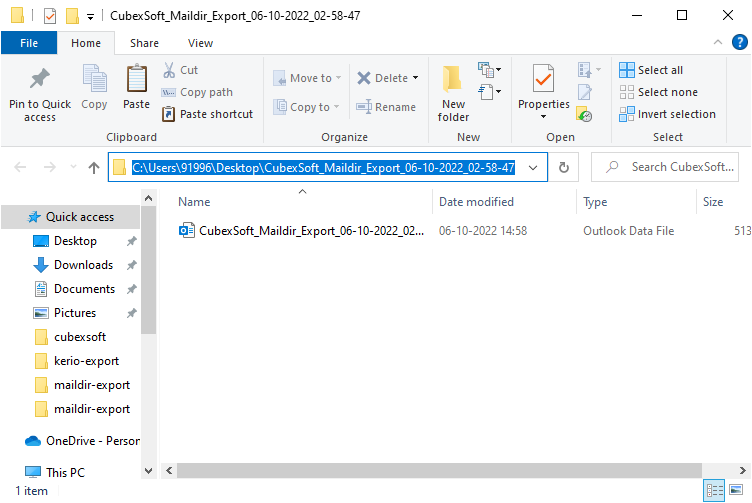Click Paste shortcut option
This screenshot has width=752, height=503.
pos(207,114)
